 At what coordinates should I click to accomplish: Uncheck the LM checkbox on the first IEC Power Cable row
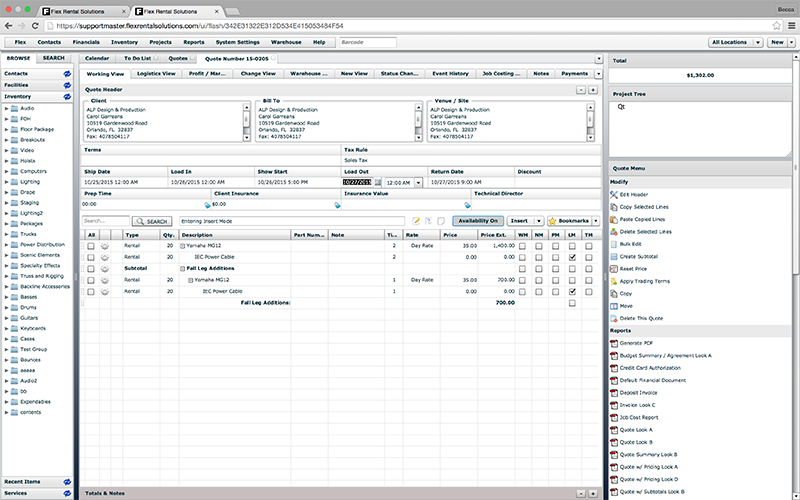(572, 257)
